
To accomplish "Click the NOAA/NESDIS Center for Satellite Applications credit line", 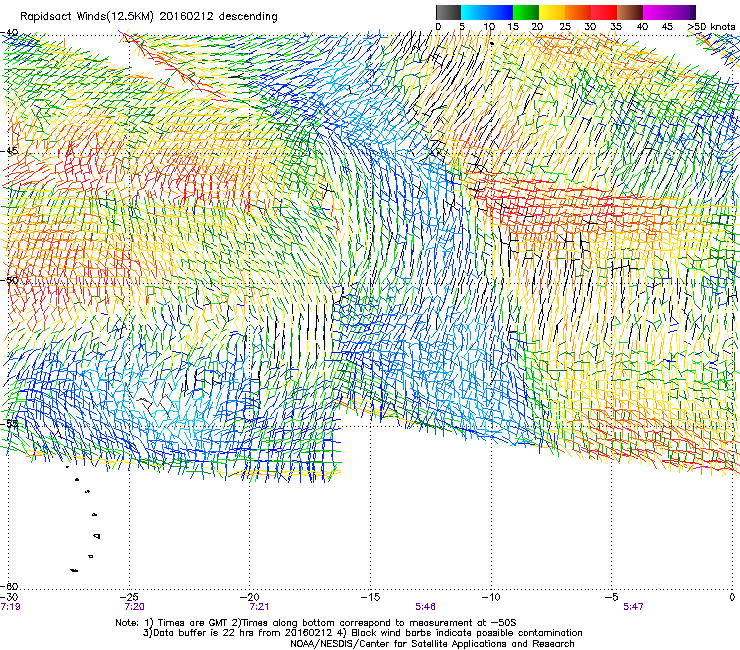I will click(x=432, y=644).
